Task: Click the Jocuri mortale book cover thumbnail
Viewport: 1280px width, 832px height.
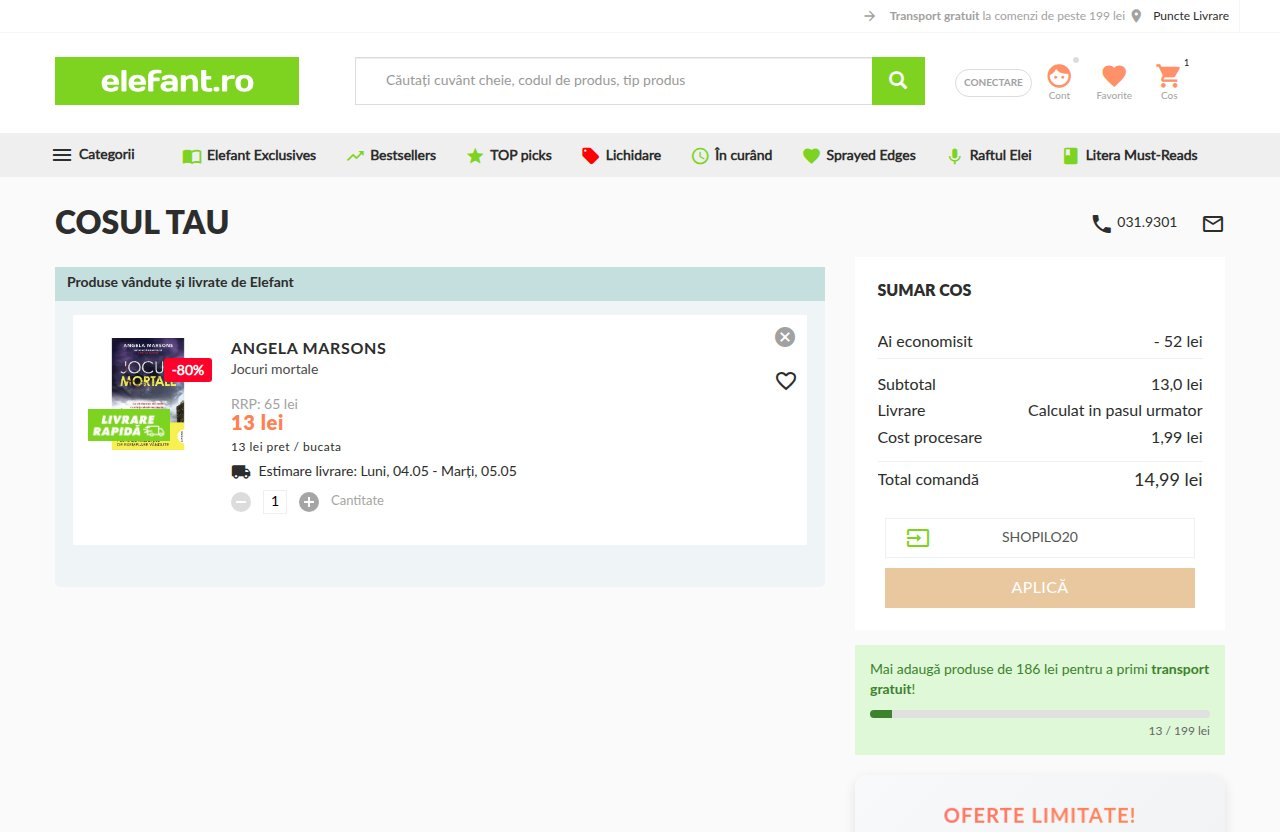Action: pyautogui.click(x=148, y=394)
